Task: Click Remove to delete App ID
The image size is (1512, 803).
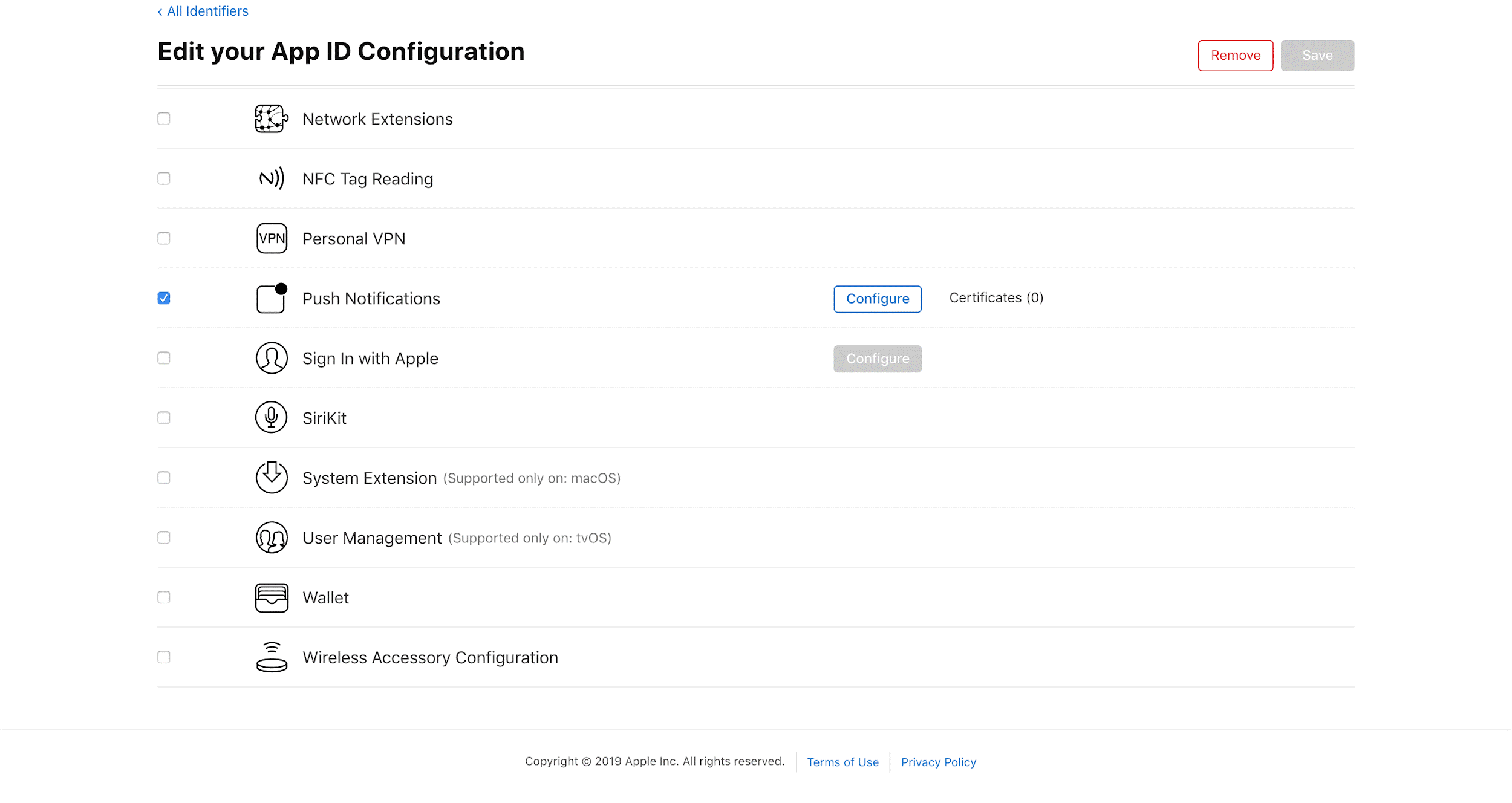Action: click(1235, 55)
